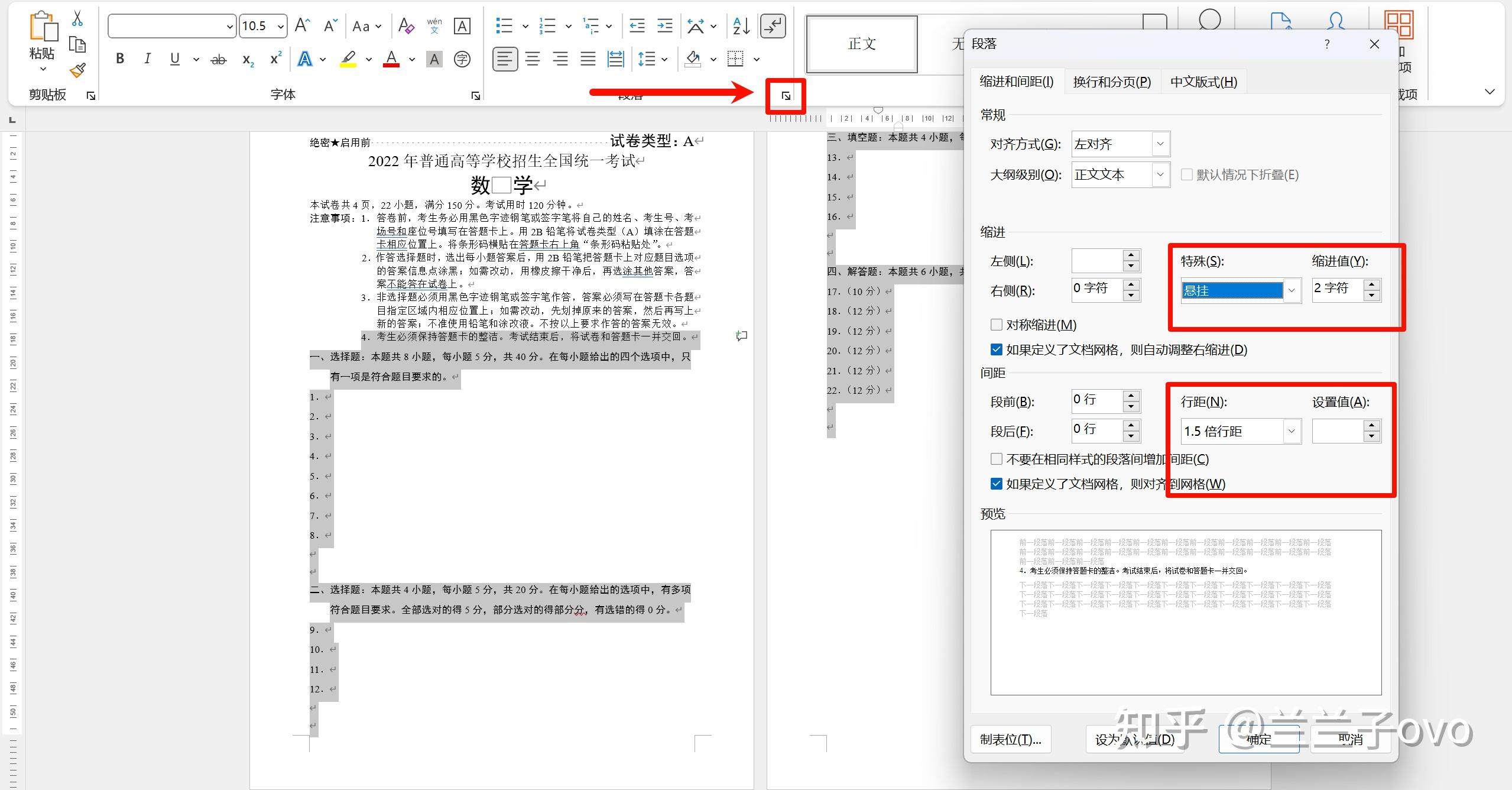Open the 特殊 indent type dropdown
This screenshot has height=790, width=1512.
pos(1292,290)
